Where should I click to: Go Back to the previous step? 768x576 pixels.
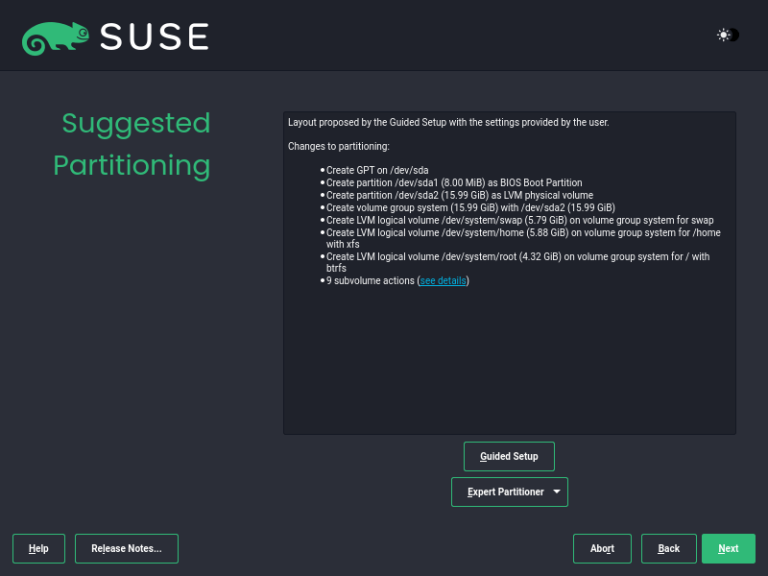(x=669, y=548)
